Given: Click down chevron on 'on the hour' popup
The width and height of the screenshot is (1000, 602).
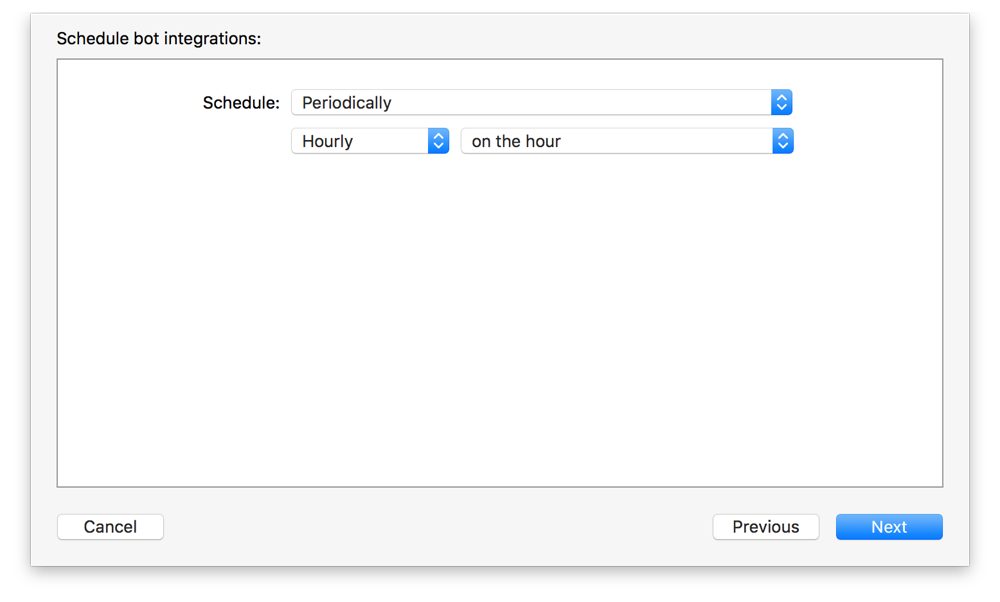Looking at the screenshot, I should click(x=782, y=144).
